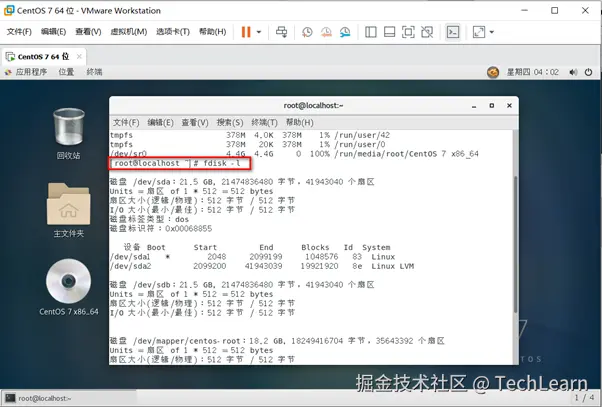Click the fdisk -l command prompt line

pos(180,163)
